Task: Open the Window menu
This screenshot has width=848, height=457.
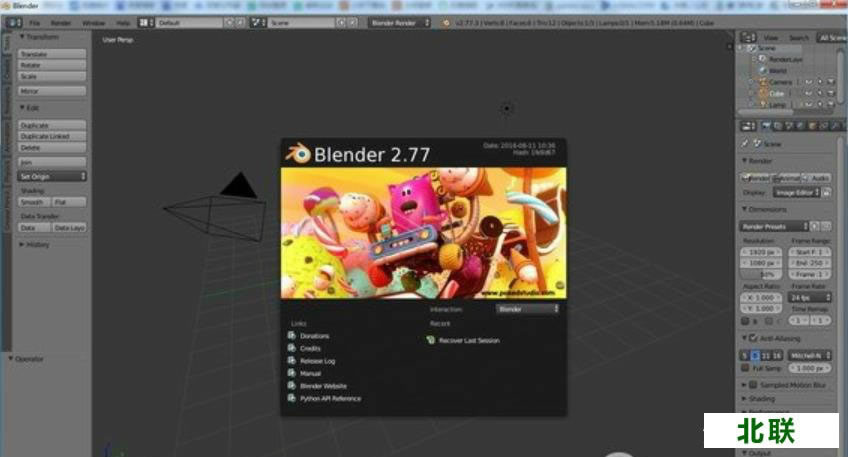Action: [94, 23]
